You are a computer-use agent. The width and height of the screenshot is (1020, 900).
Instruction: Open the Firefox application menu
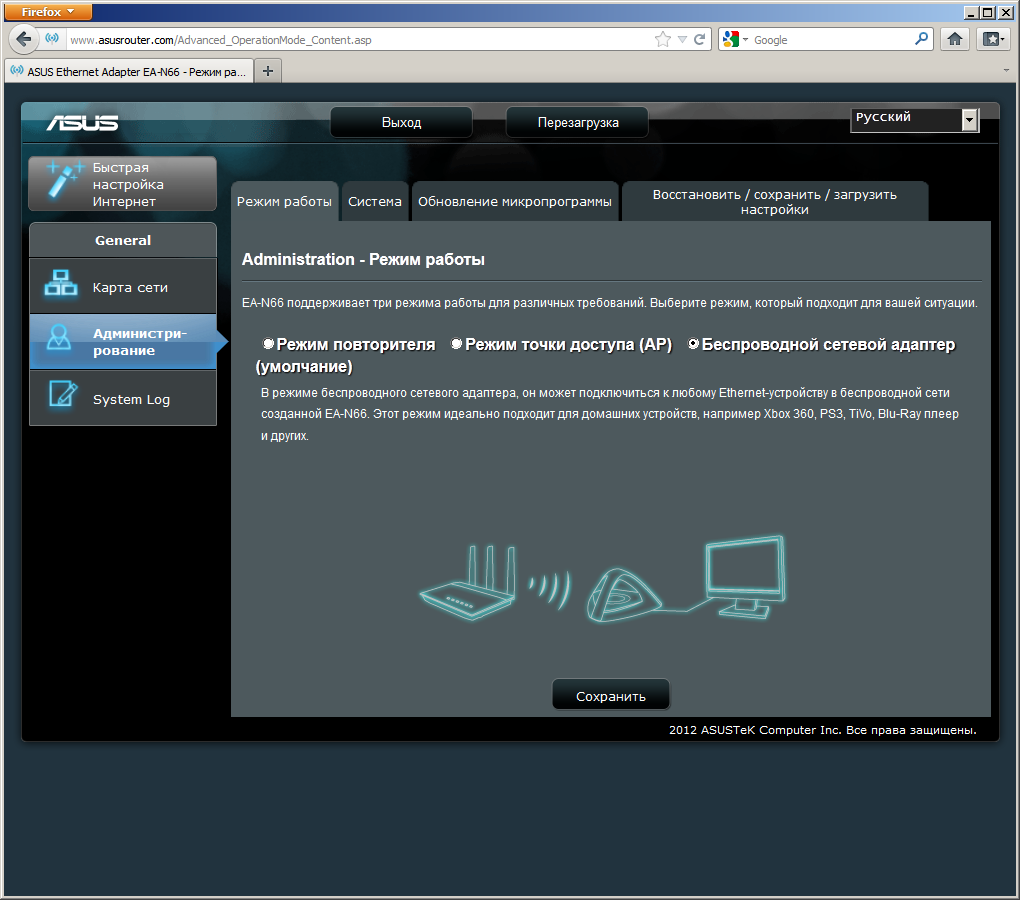[47, 12]
